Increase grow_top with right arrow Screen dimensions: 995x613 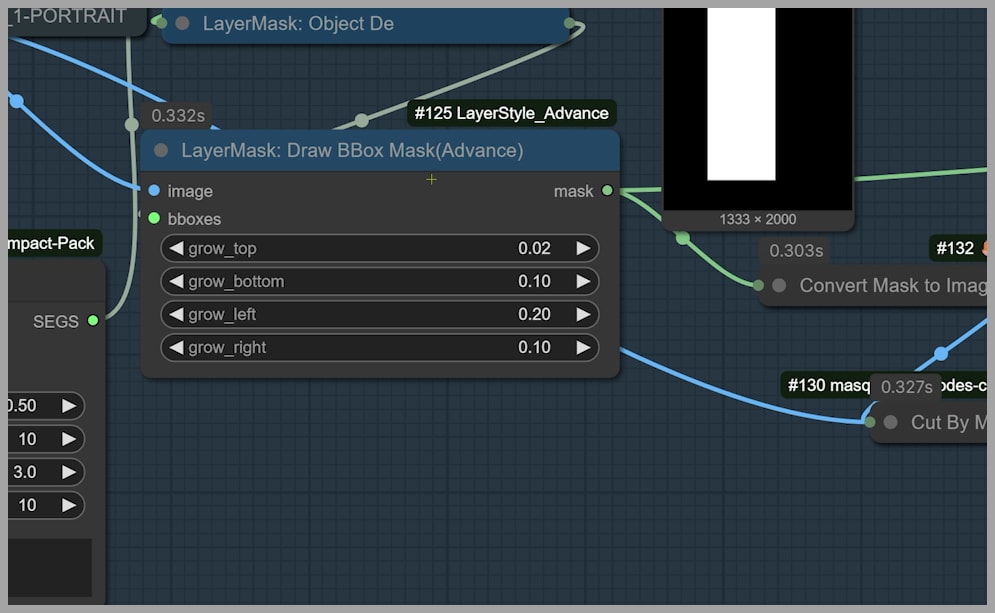tap(583, 248)
